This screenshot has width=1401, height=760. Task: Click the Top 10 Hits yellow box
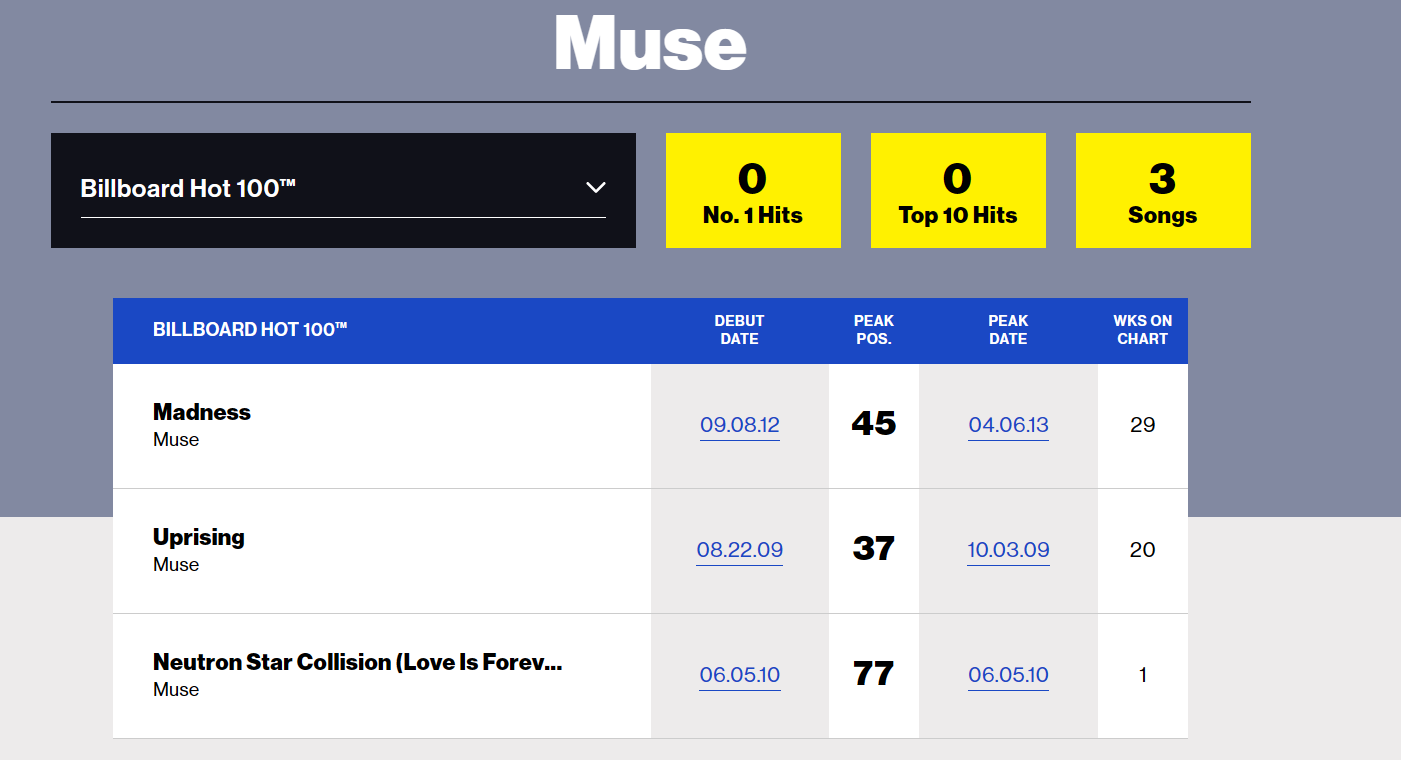click(958, 191)
